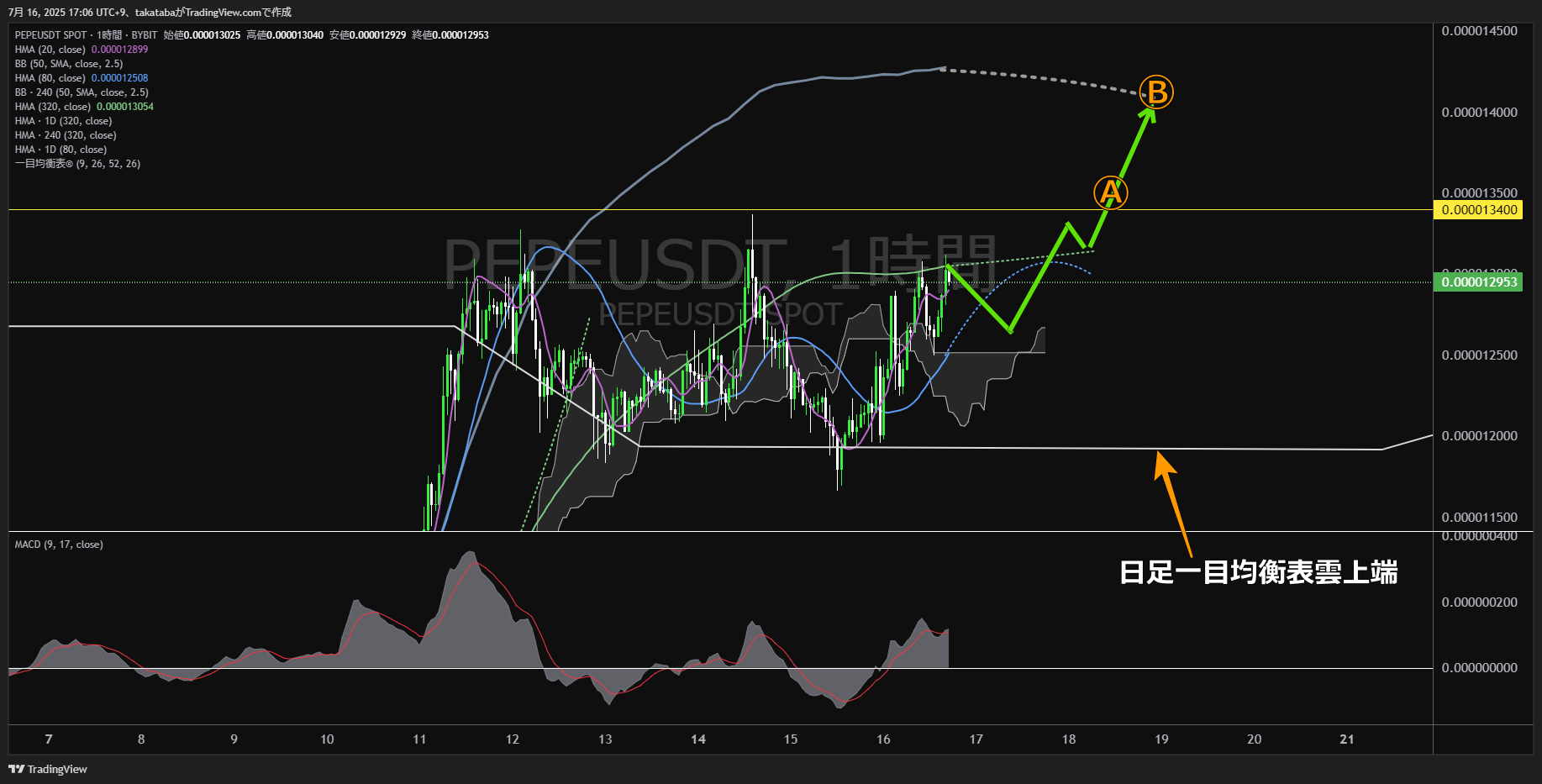Click the MACD (9, 17, close) pane legend

click(x=59, y=545)
